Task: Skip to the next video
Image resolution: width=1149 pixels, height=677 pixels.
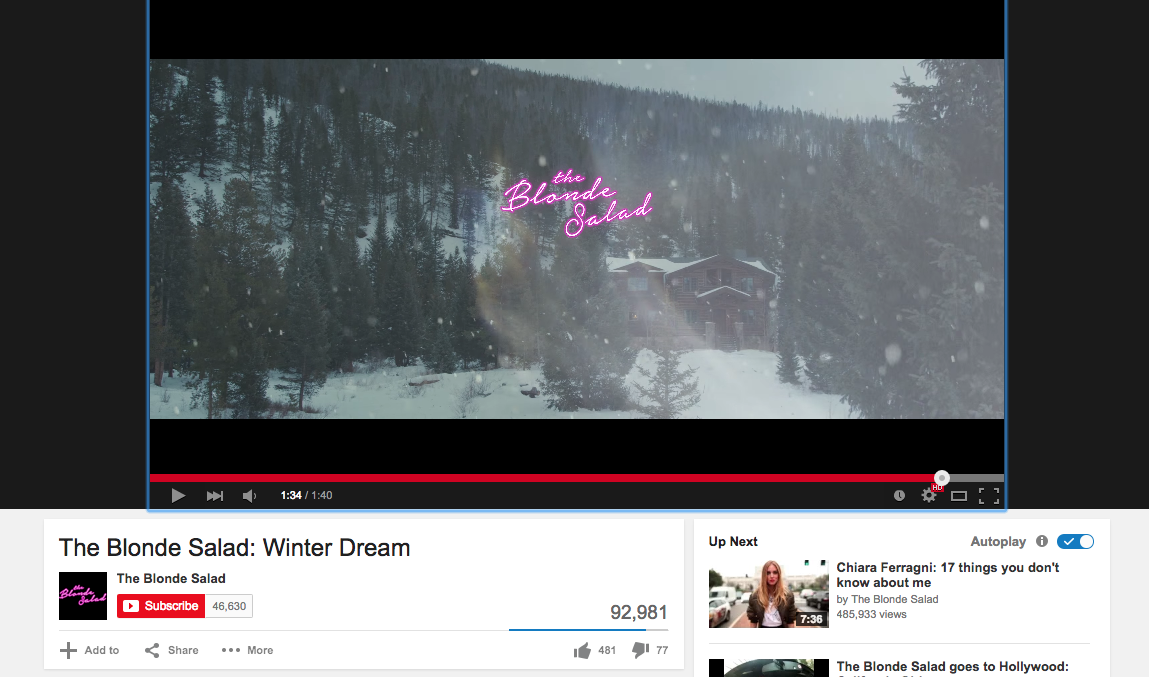Action: (215, 496)
